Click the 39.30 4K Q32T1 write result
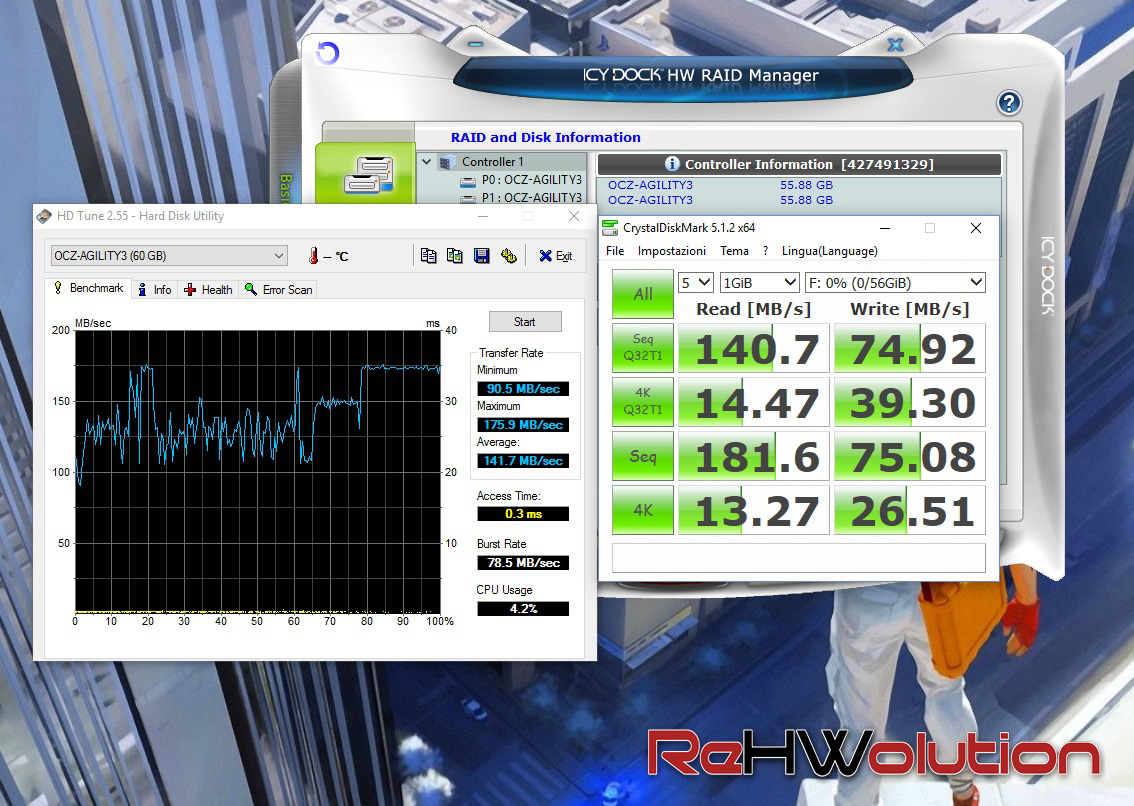The image size is (1134, 806). click(x=910, y=402)
